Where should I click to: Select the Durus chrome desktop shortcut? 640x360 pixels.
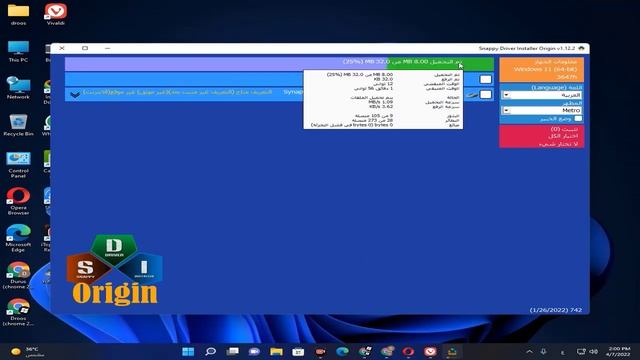(18, 276)
